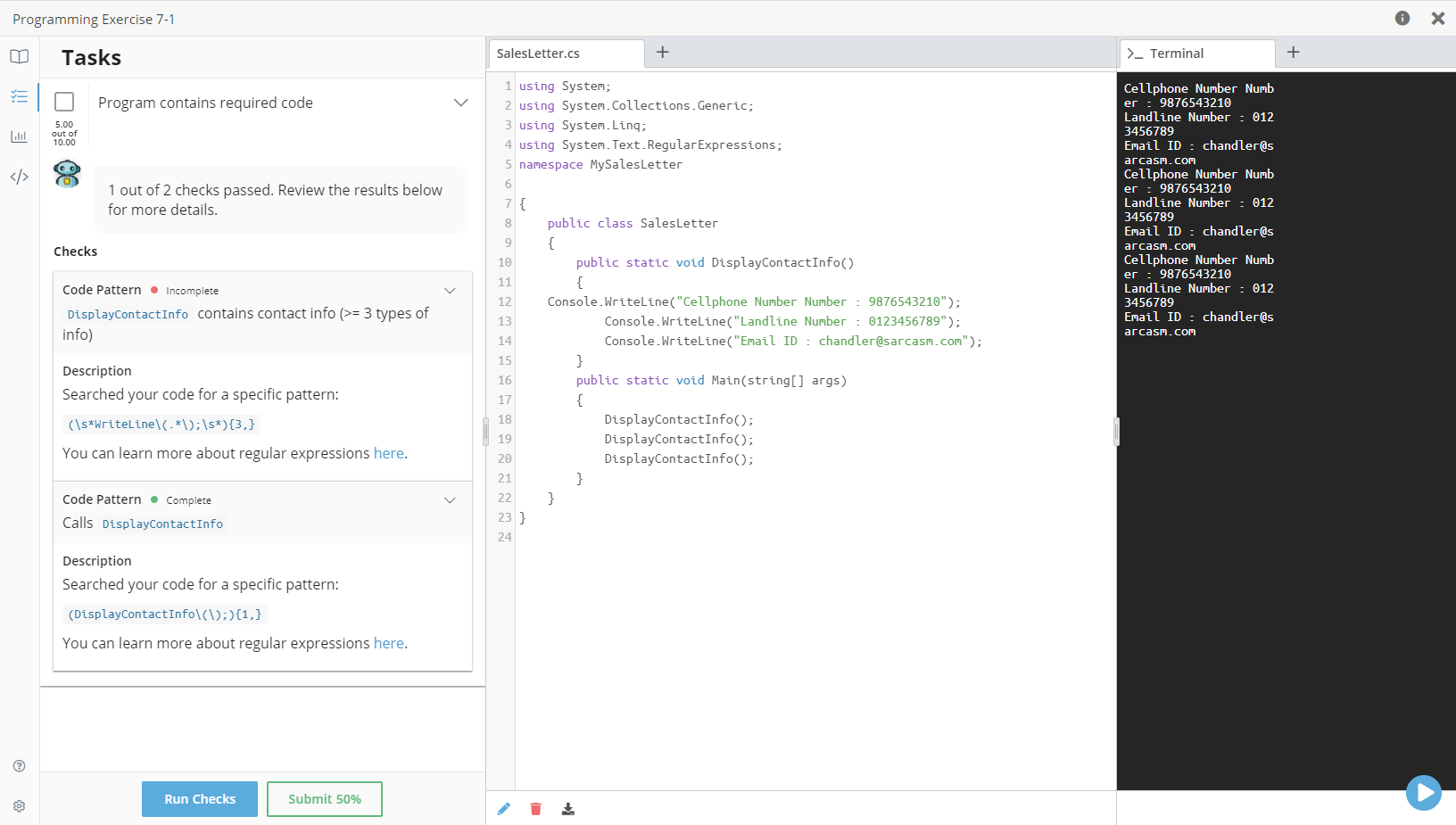1456x825 pixels.
Task: Click the Run Checks button
Action: tap(200, 799)
